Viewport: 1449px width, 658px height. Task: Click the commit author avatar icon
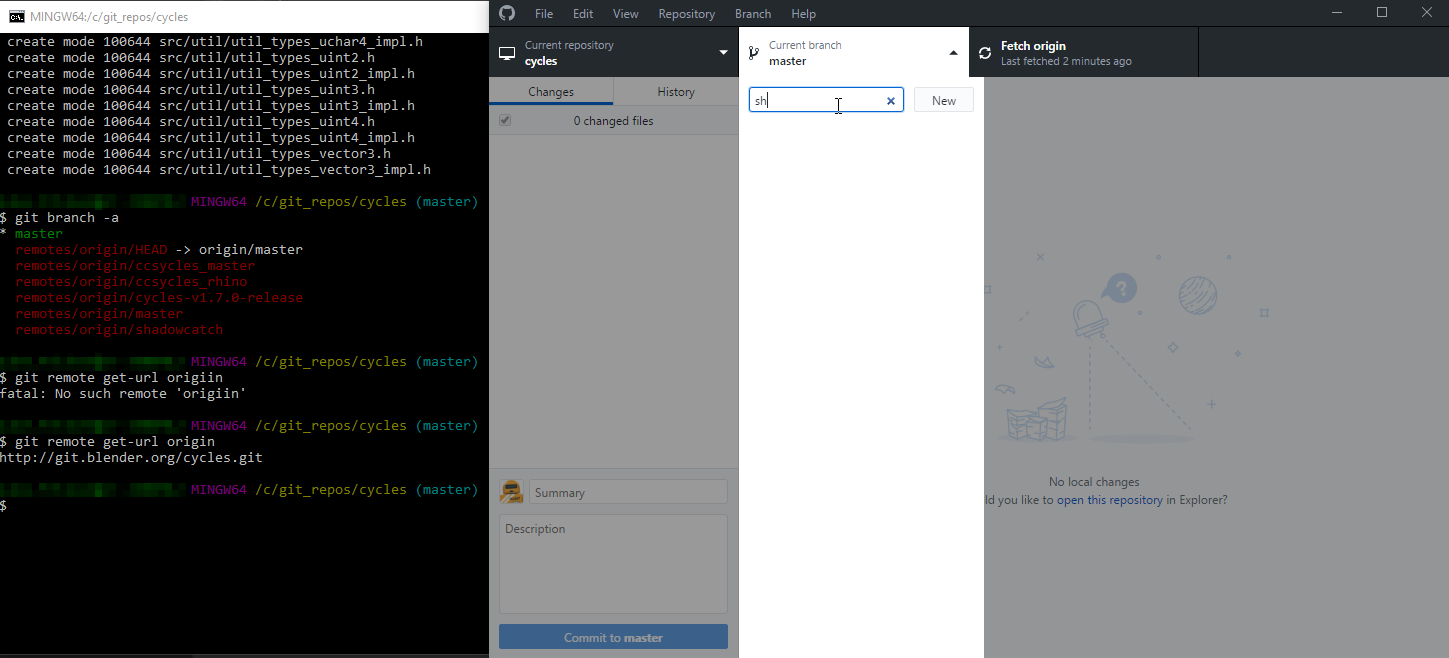pos(511,492)
